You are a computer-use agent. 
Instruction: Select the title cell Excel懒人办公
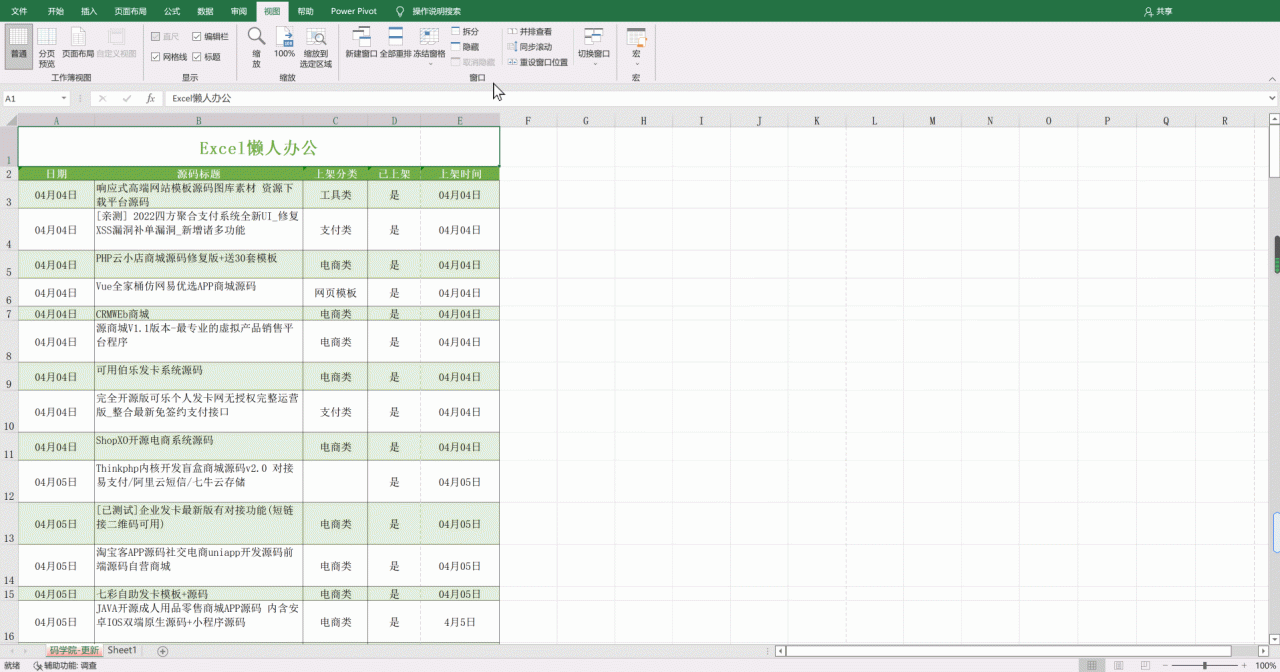258,147
